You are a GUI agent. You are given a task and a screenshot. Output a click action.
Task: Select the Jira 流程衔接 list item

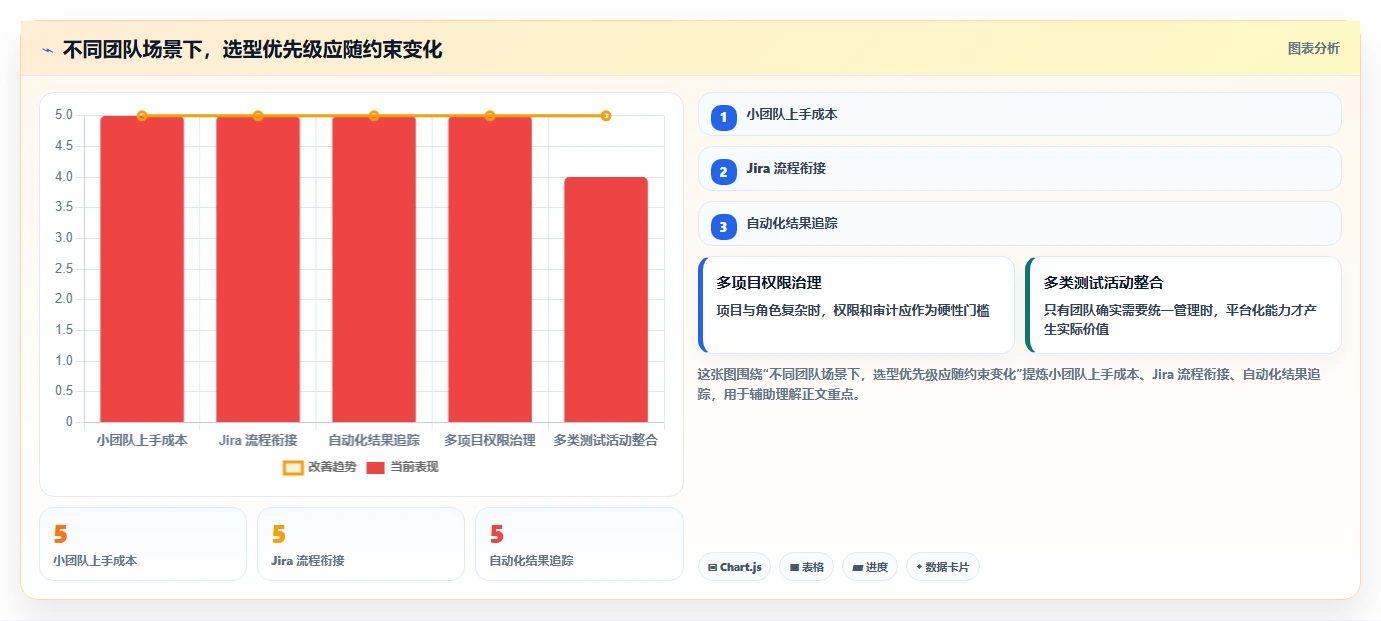(x=1020, y=169)
